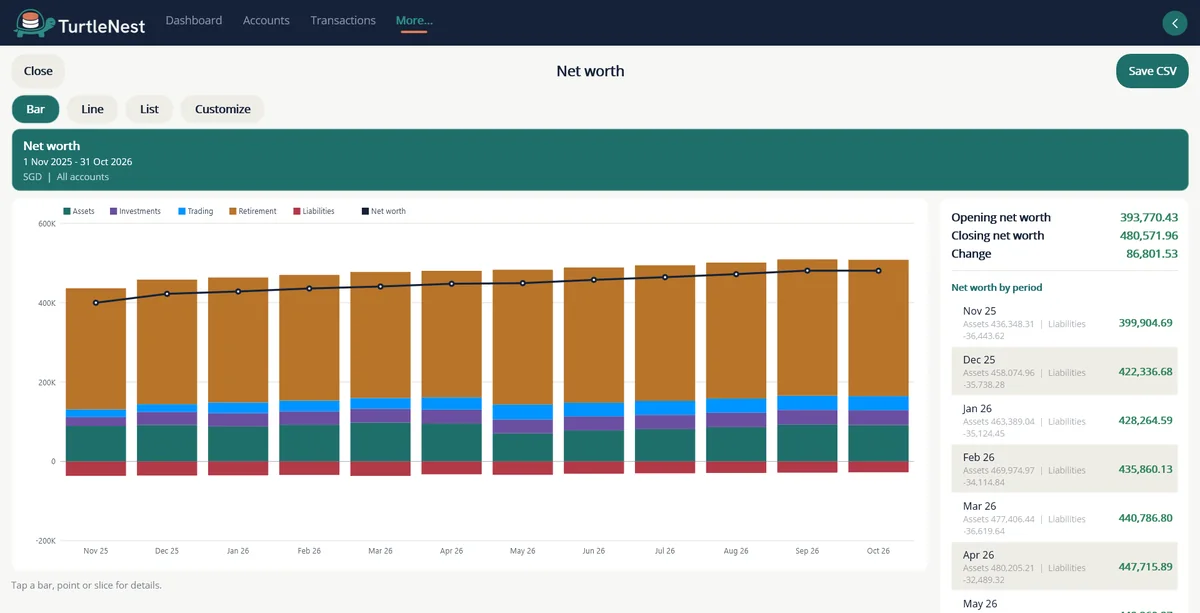Click the TurtleNest turtle logo
Viewport: 1200px width, 613px height.
click(x=33, y=22)
